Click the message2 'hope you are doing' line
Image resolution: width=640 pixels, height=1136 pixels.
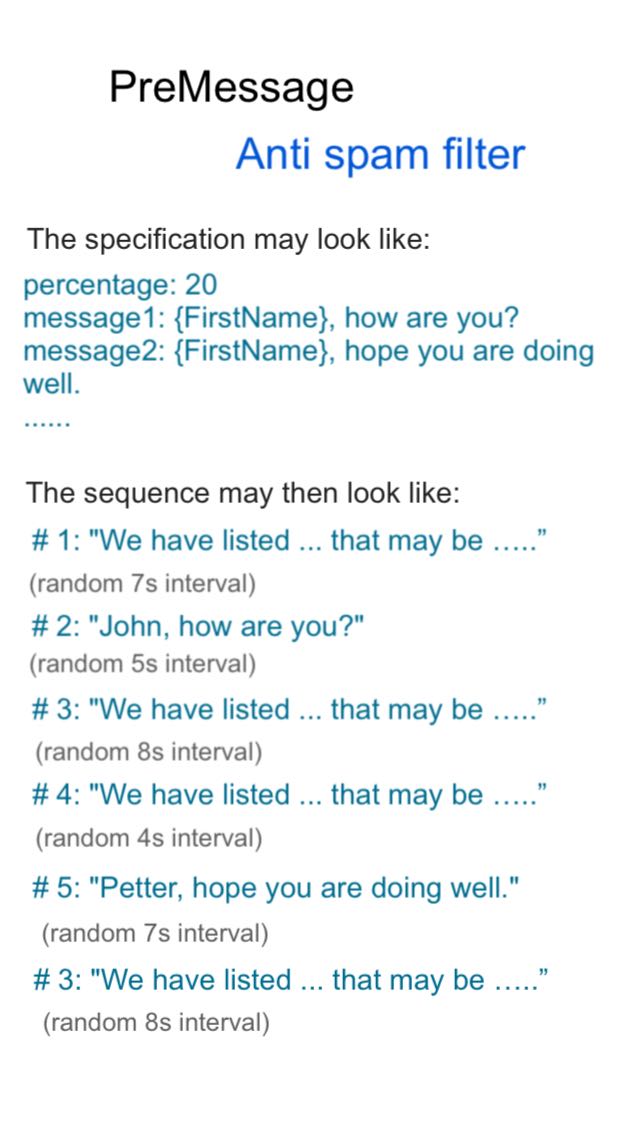[x=309, y=351]
